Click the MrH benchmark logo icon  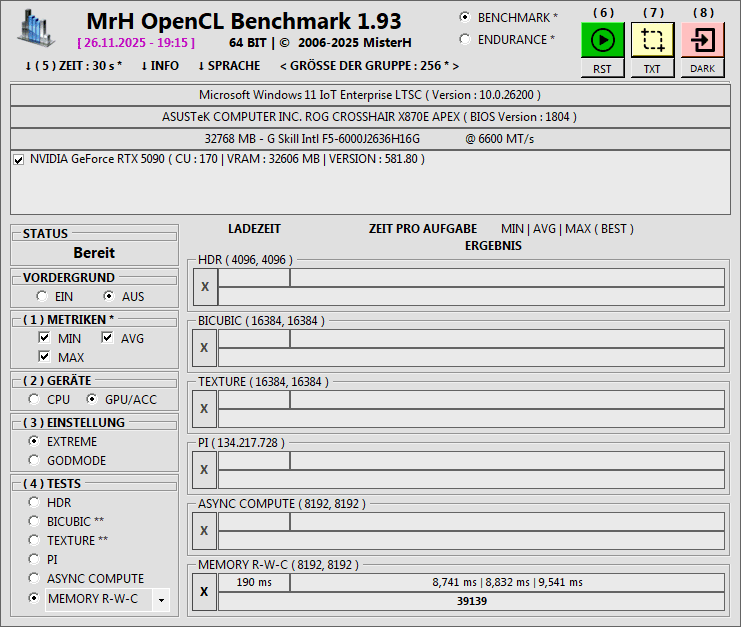[x=36, y=28]
